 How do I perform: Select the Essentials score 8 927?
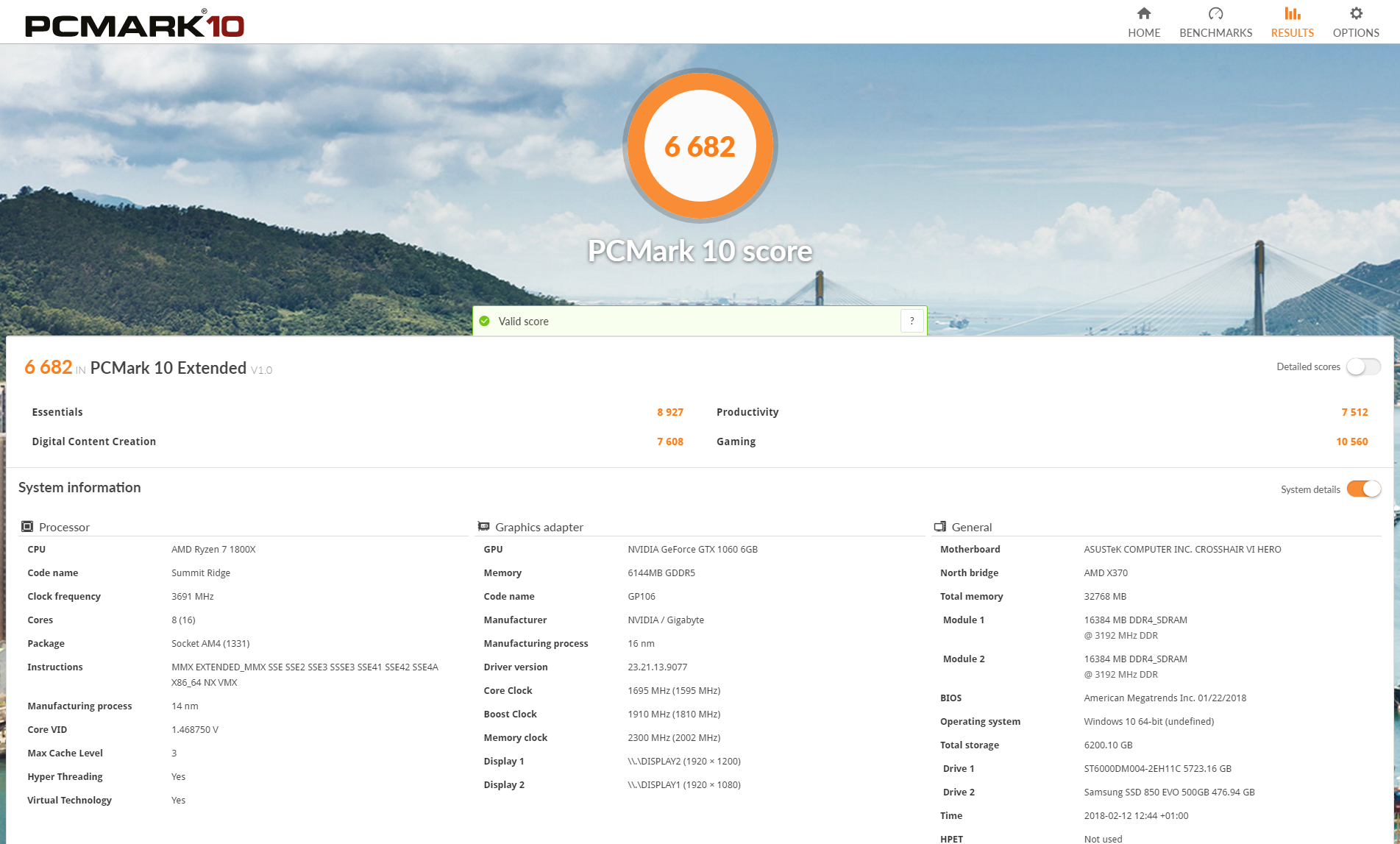point(669,412)
